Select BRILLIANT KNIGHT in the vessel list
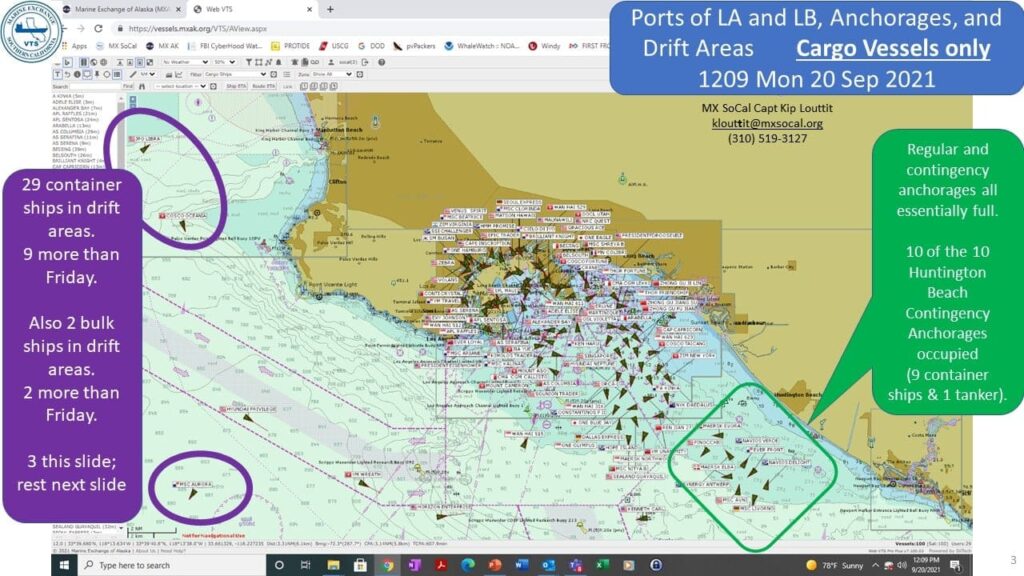Image resolution: width=1024 pixels, height=576 pixels. pos(78,160)
